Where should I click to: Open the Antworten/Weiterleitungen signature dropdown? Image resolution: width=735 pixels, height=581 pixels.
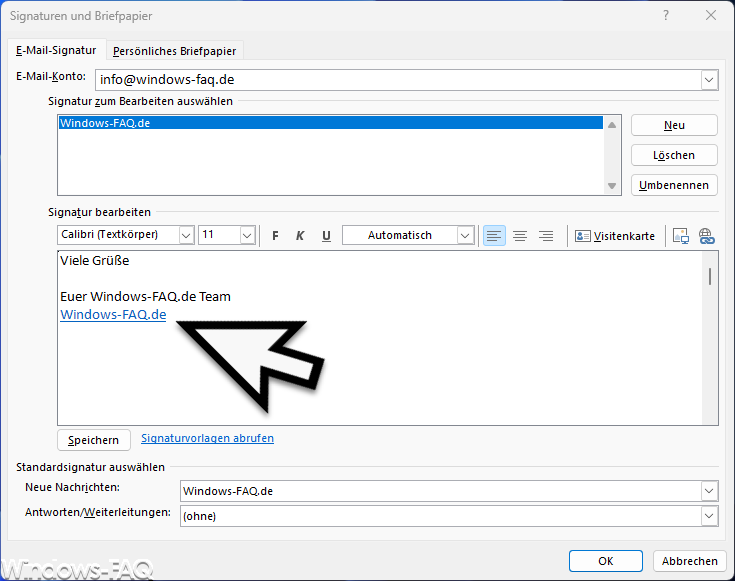pos(709,516)
